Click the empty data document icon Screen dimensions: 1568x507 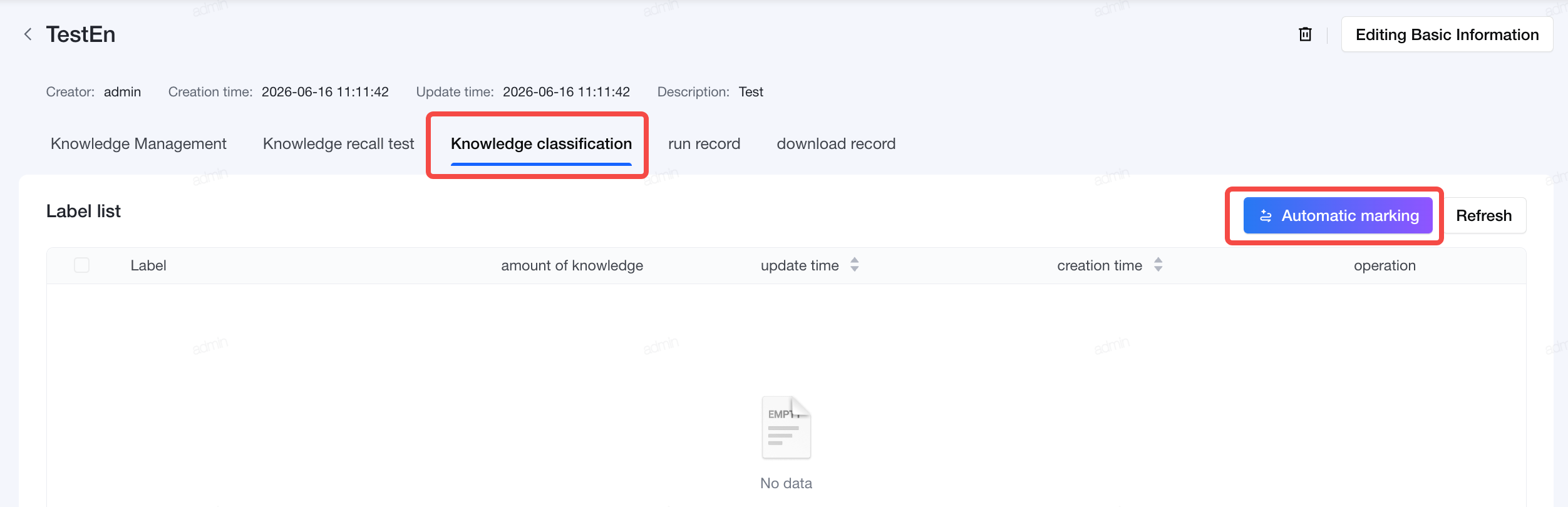786,428
